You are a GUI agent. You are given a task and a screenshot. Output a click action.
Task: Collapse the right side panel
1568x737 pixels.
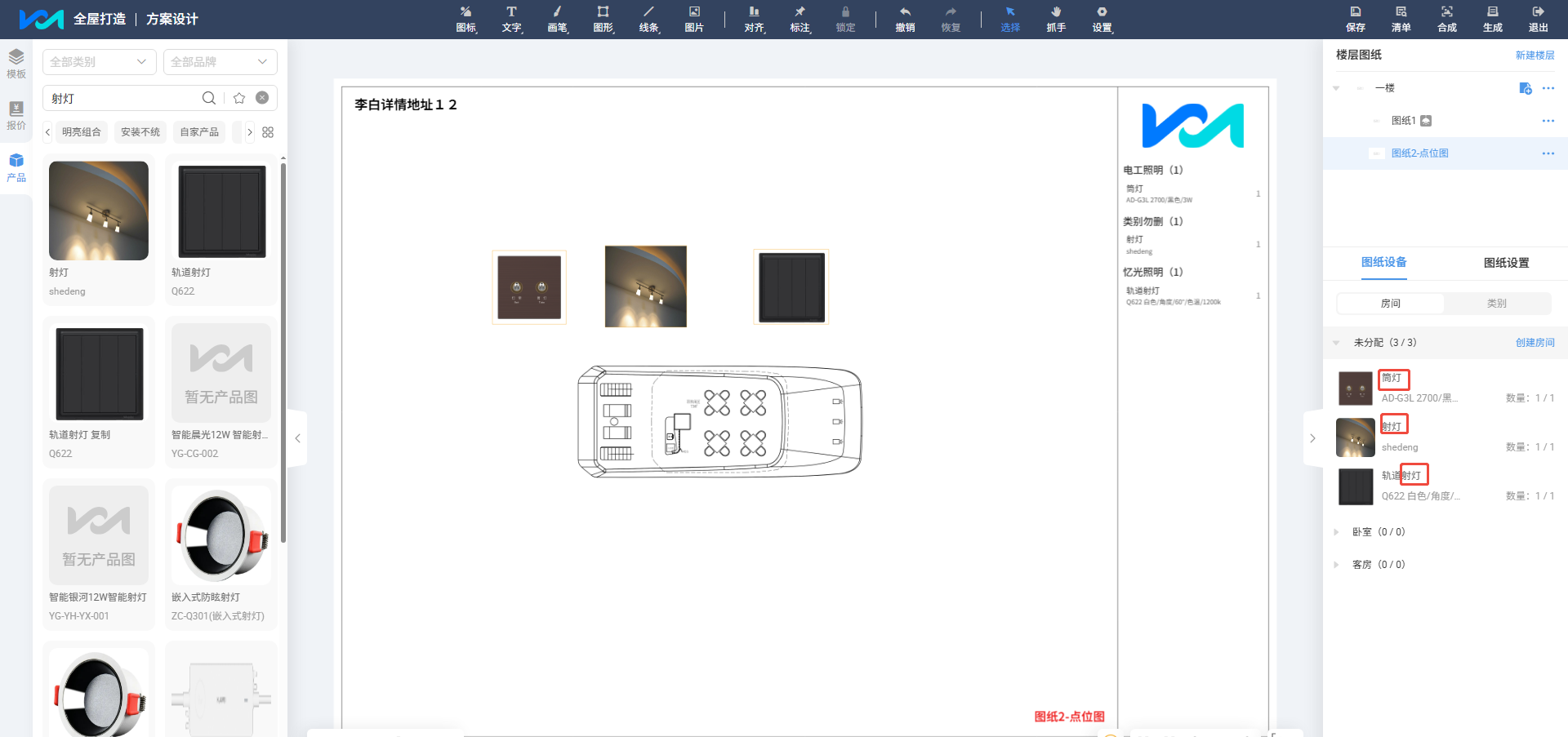(x=1312, y=438)
